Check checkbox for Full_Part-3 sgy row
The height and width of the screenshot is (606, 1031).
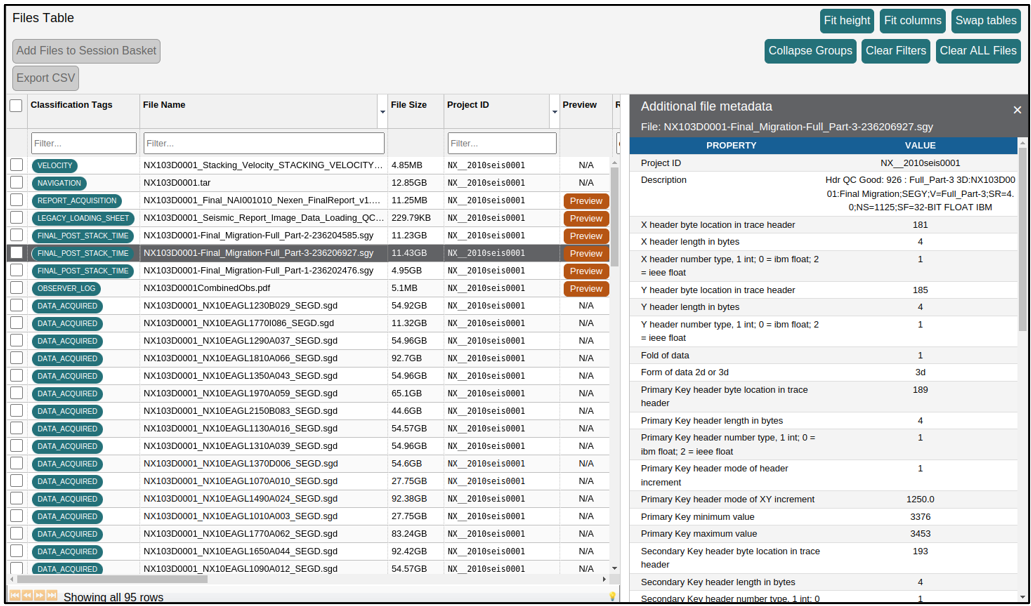(x=16, y=253)
